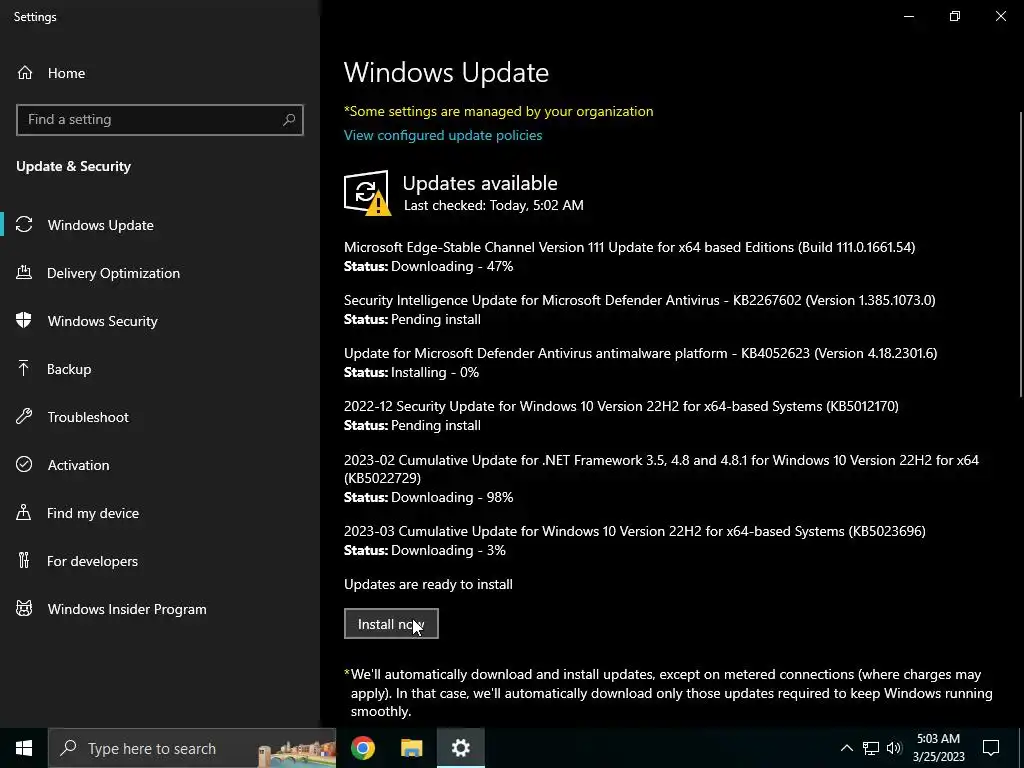Viewport: 1024px width, 768px height.
Task: Click the Status: Installing - 0% line
Action: [x=411, y=372]
